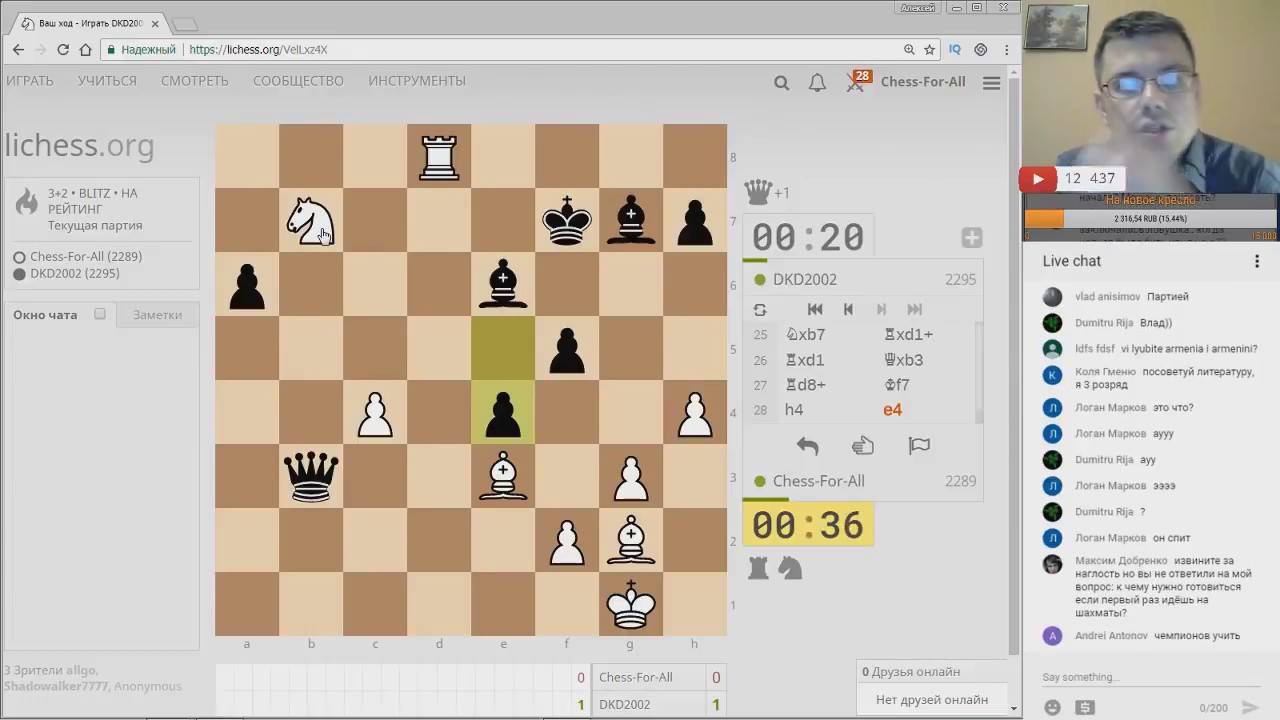The height and width of the screenshot is (720, 1280).
Task: Select move Rxd1+ in move list
Action: [x=908, y=335]
